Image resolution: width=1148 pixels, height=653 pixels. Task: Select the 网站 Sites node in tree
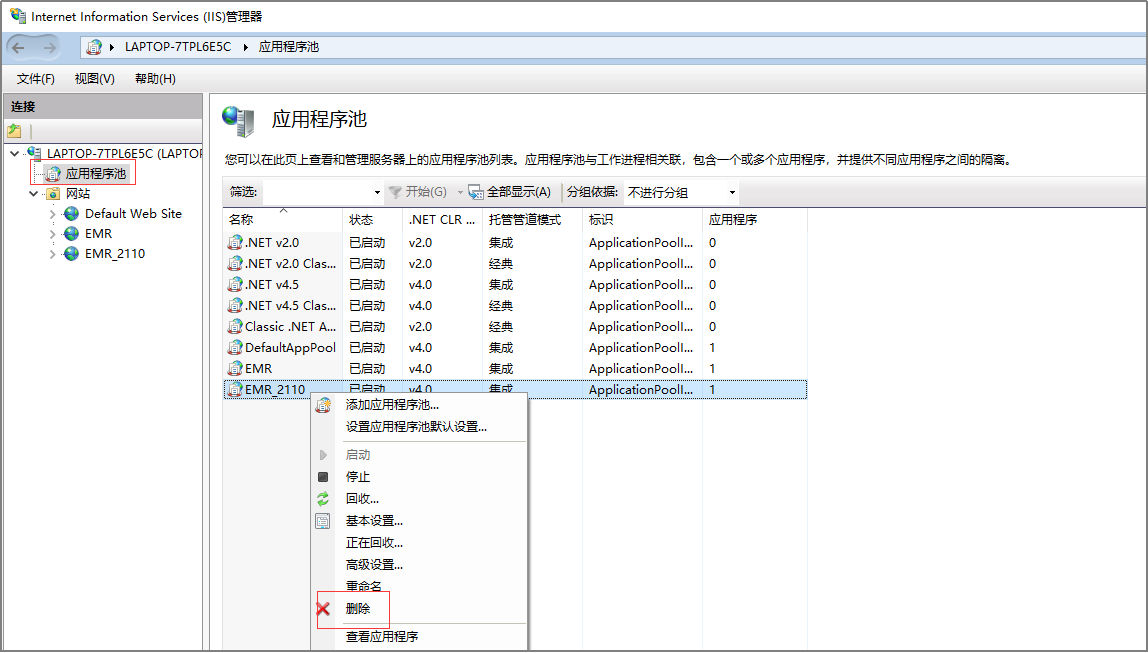(78, 194)
